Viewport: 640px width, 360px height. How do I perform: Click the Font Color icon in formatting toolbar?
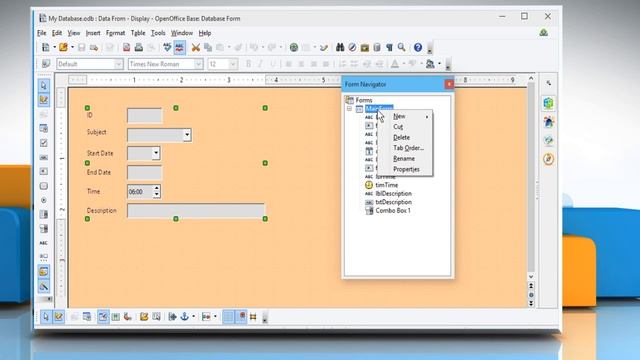[395, 64]
